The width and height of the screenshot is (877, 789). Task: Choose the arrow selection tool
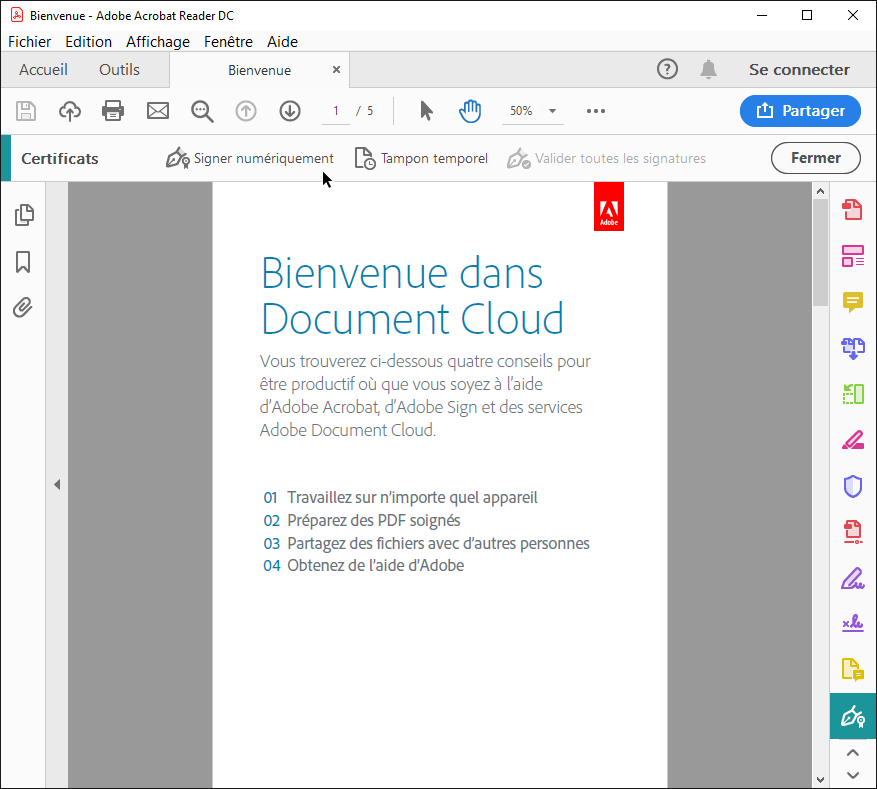(x=426, y=111)
